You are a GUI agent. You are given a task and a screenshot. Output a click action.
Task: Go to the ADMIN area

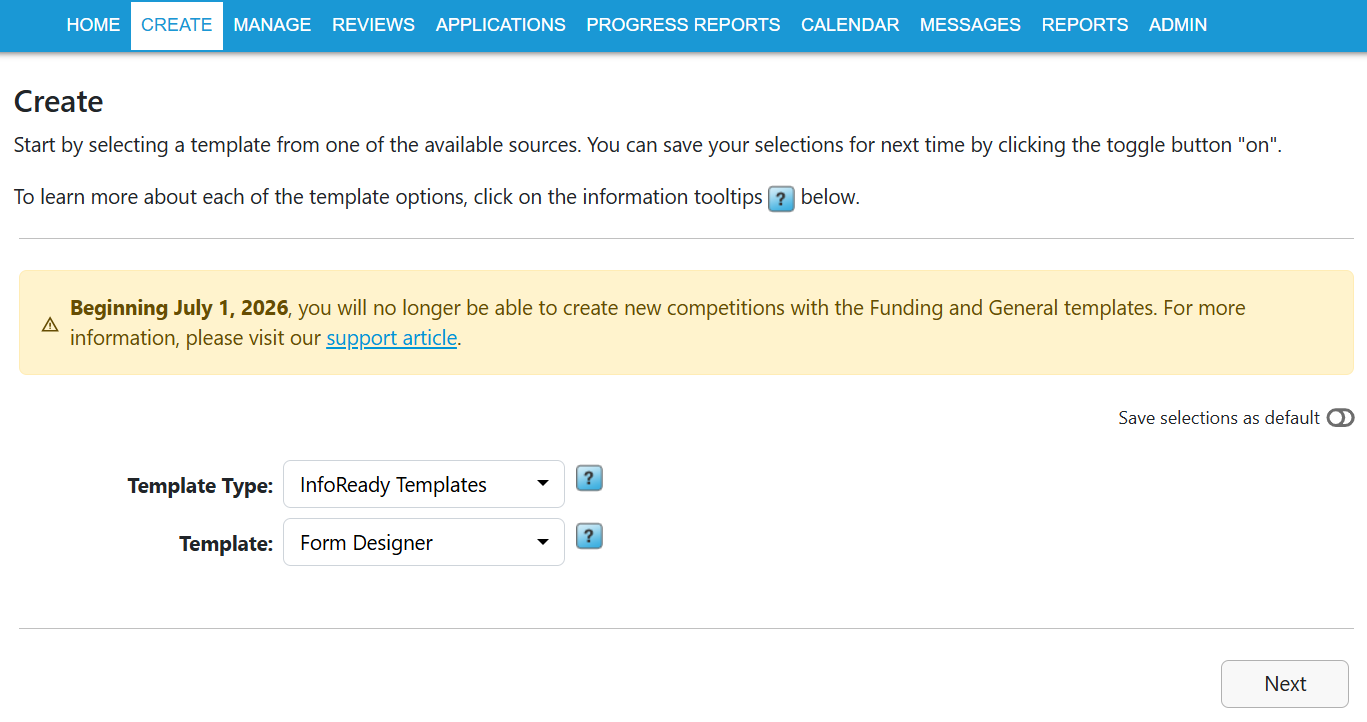pos(1177,25)
